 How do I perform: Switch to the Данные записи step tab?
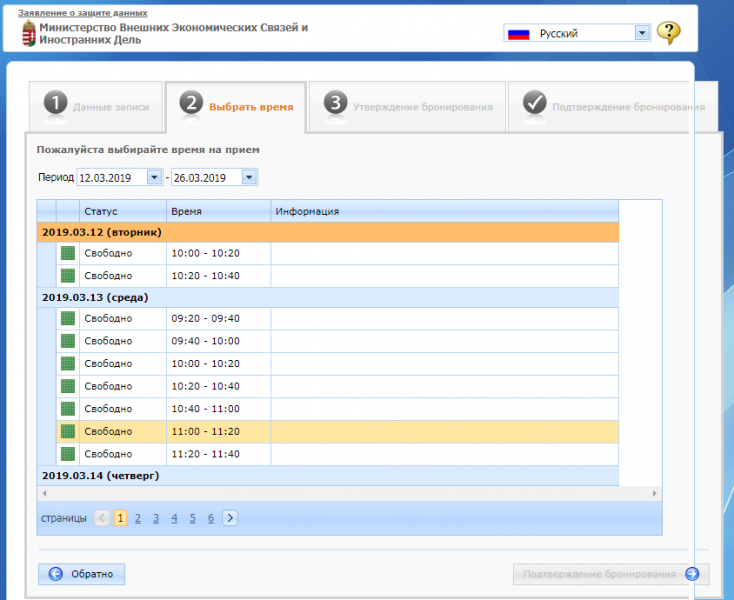coord(96,107)
